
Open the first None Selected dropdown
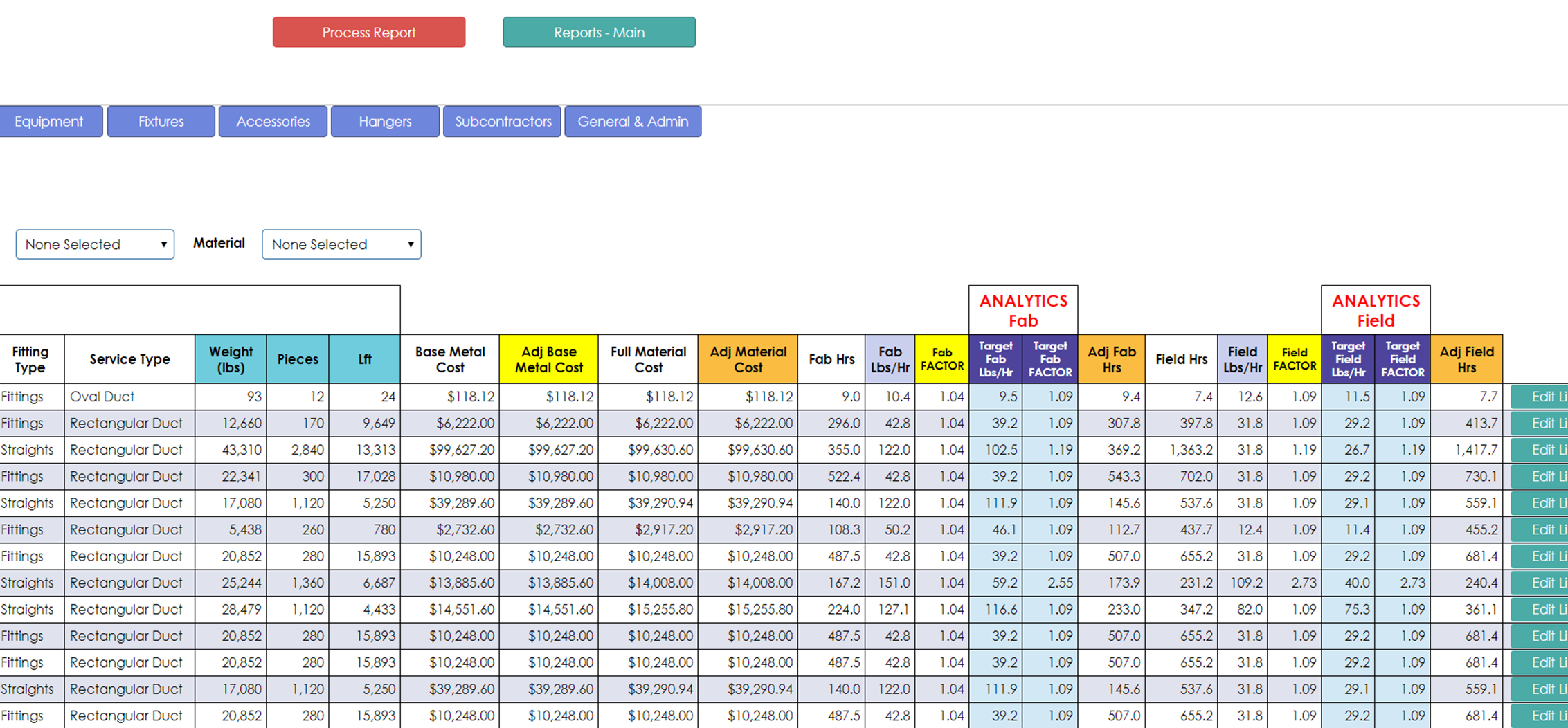tap(95, 244)
